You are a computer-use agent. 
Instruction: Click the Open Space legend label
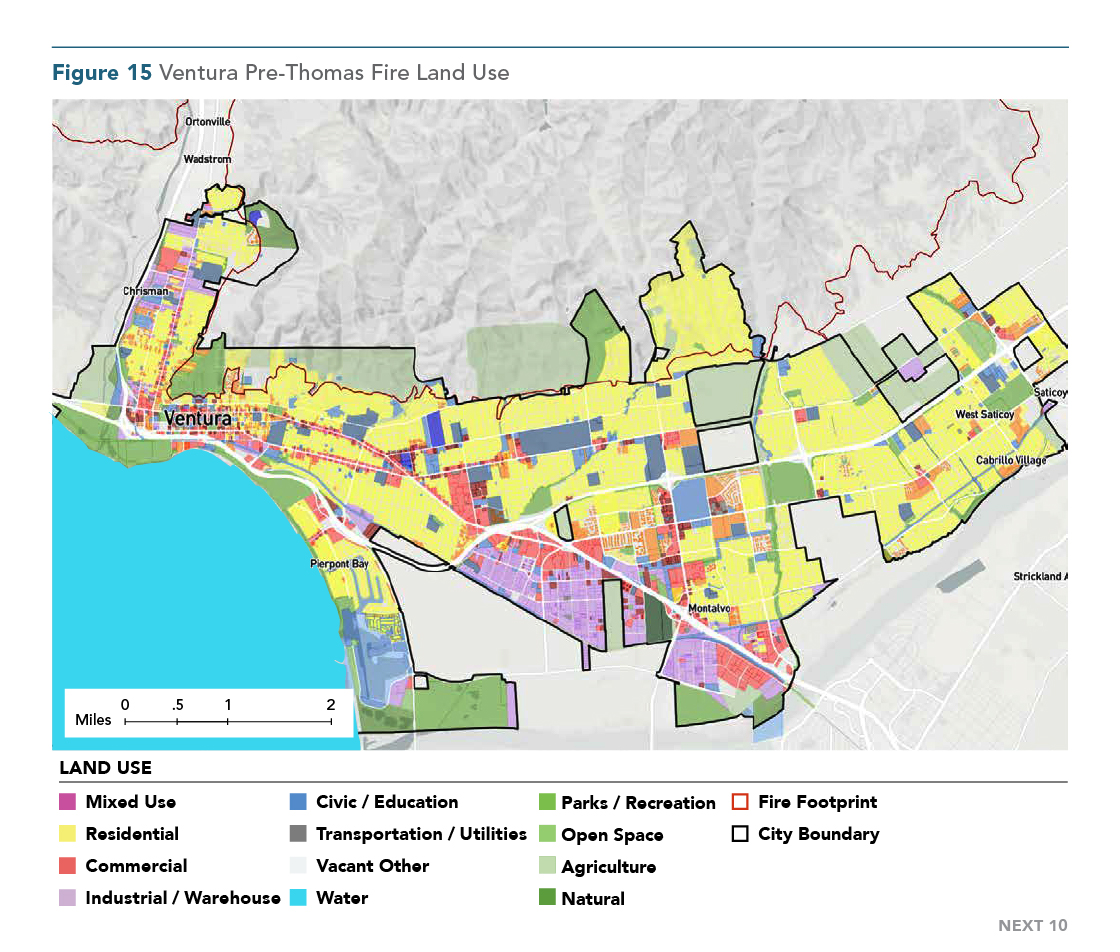point(612,835)
